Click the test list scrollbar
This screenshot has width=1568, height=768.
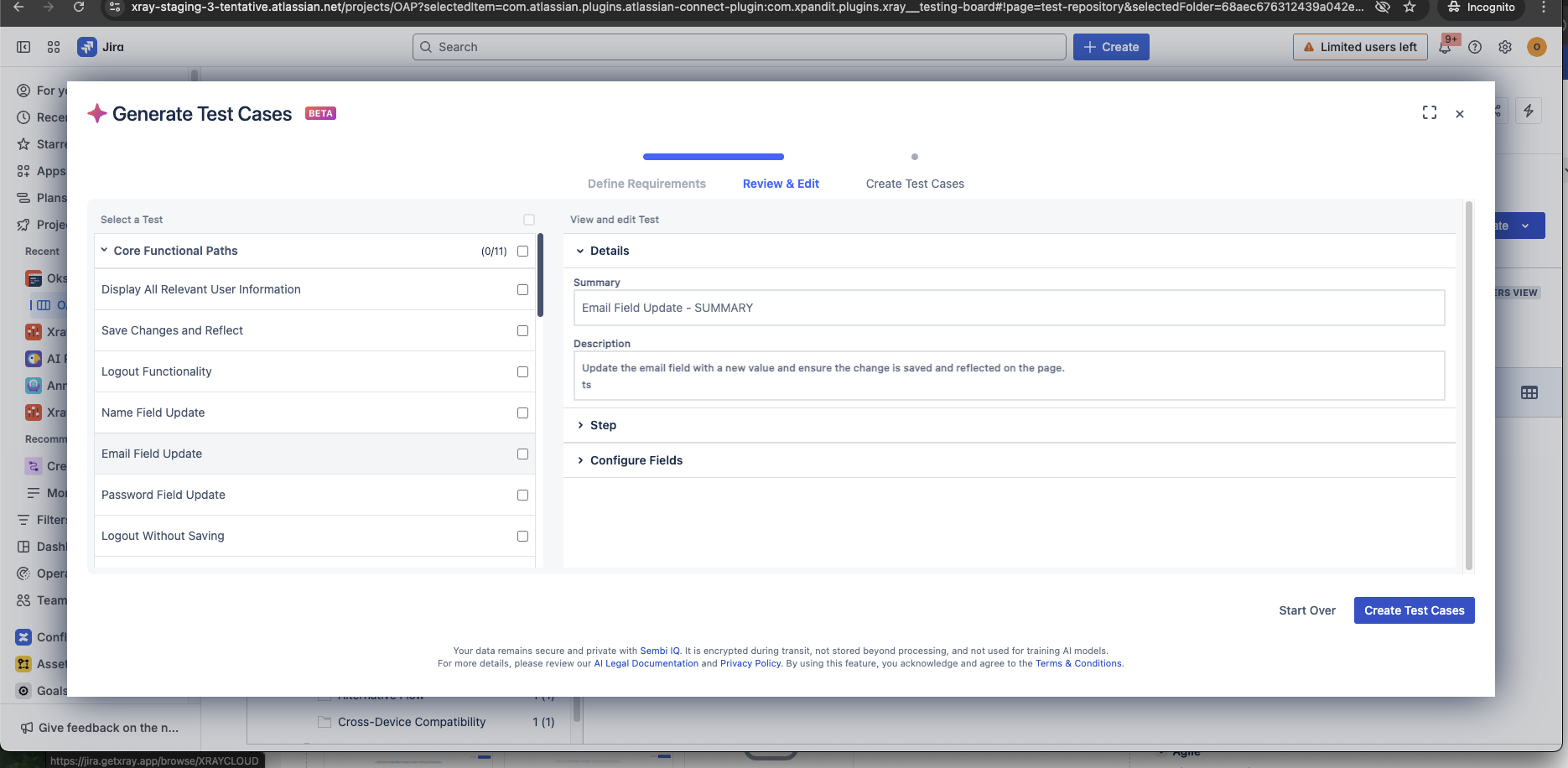(540, 277)
